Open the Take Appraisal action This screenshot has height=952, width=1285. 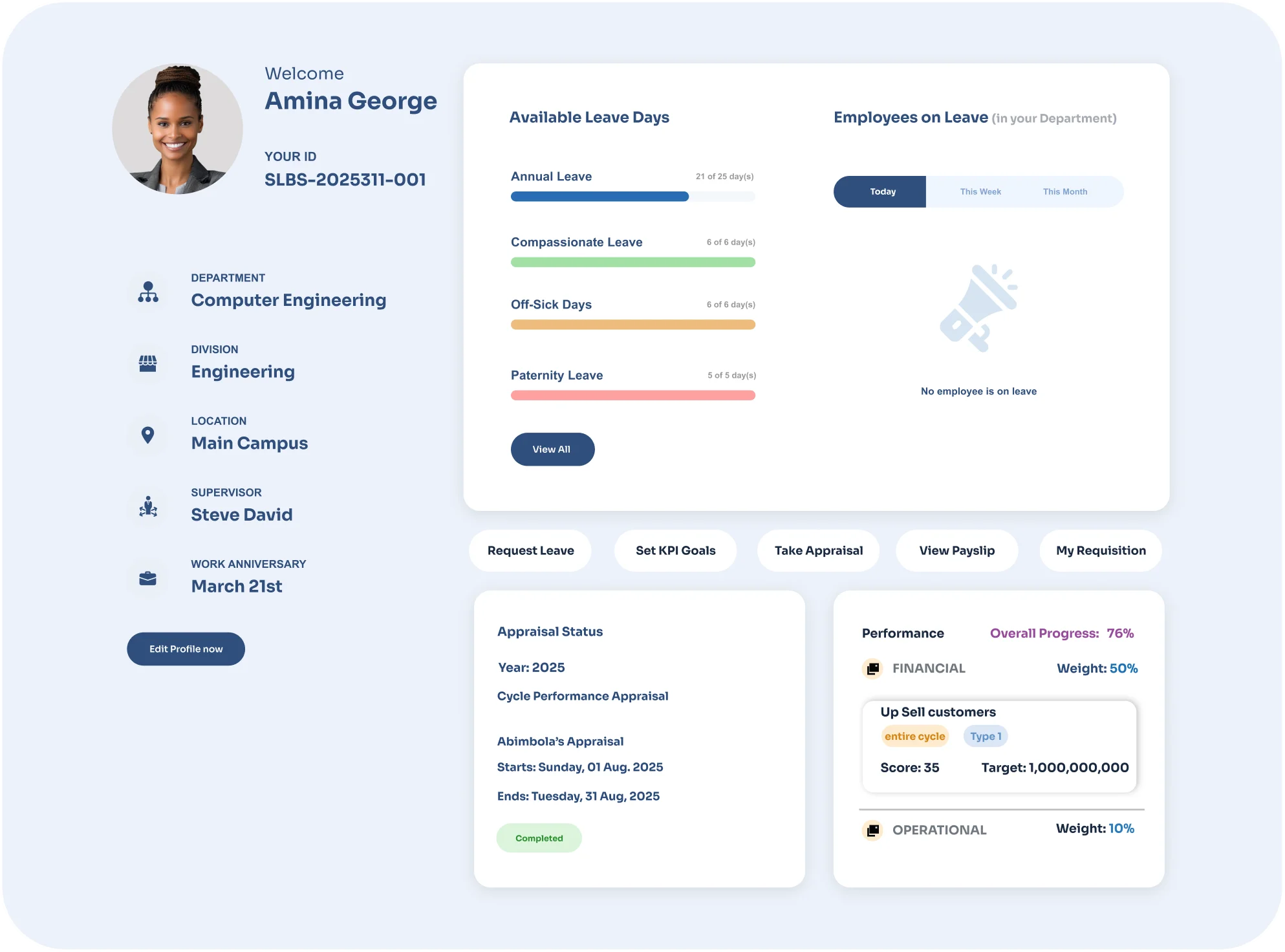(x=818, y=550)
